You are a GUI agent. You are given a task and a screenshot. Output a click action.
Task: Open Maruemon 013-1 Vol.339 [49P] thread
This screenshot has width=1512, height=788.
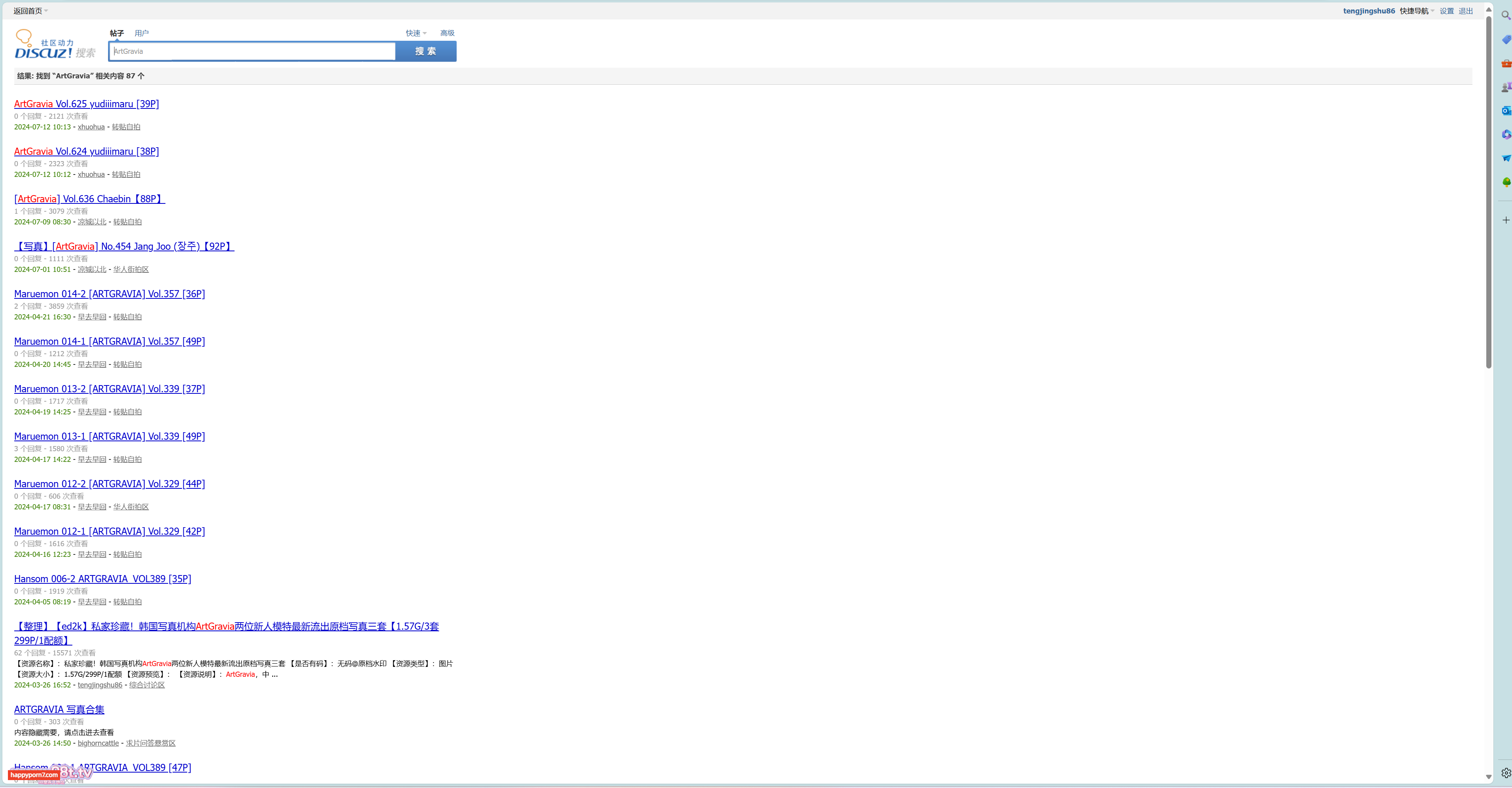(x=109, y=437)
